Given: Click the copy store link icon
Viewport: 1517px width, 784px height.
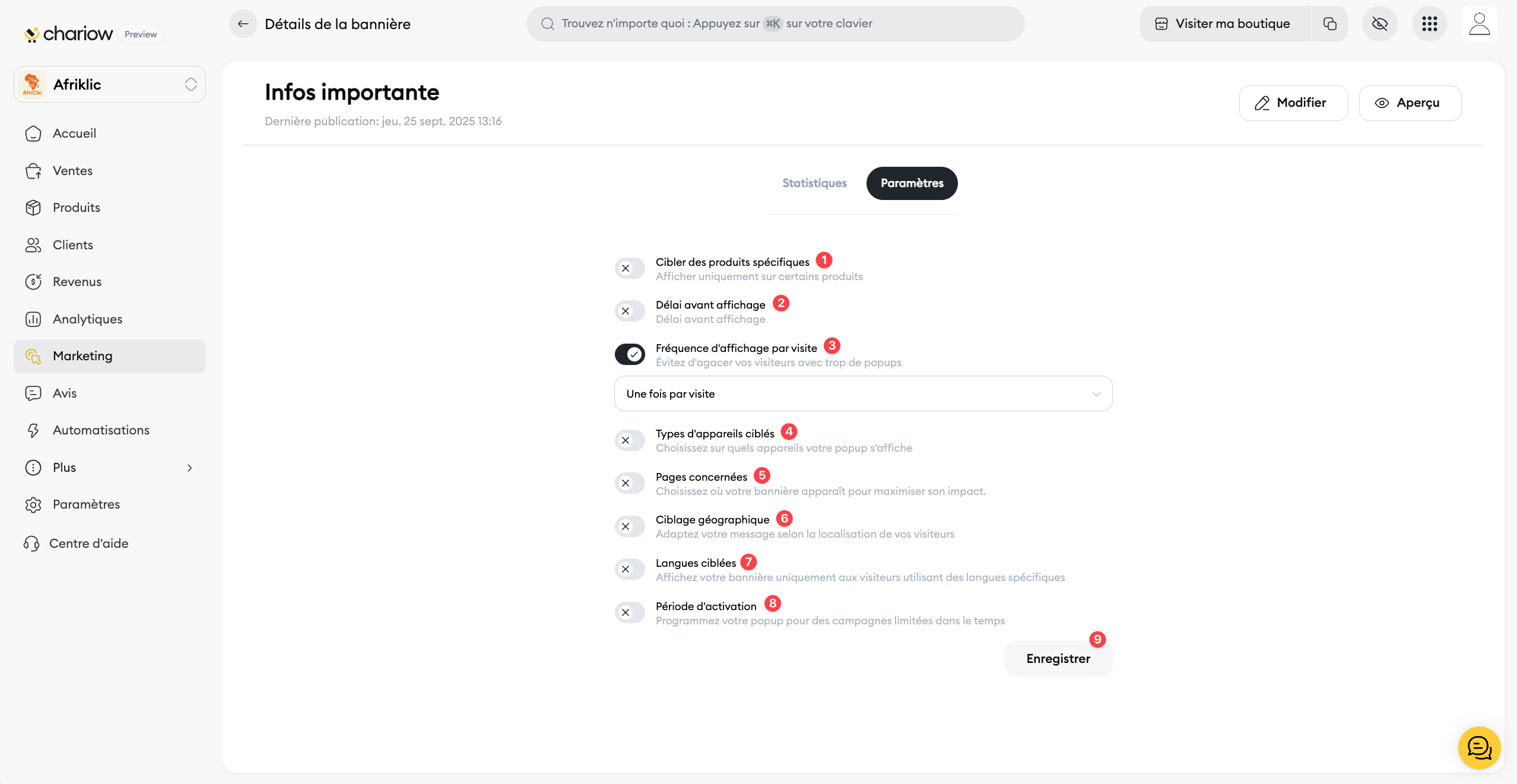Looking at the screenshot, I should (1329, 24).
